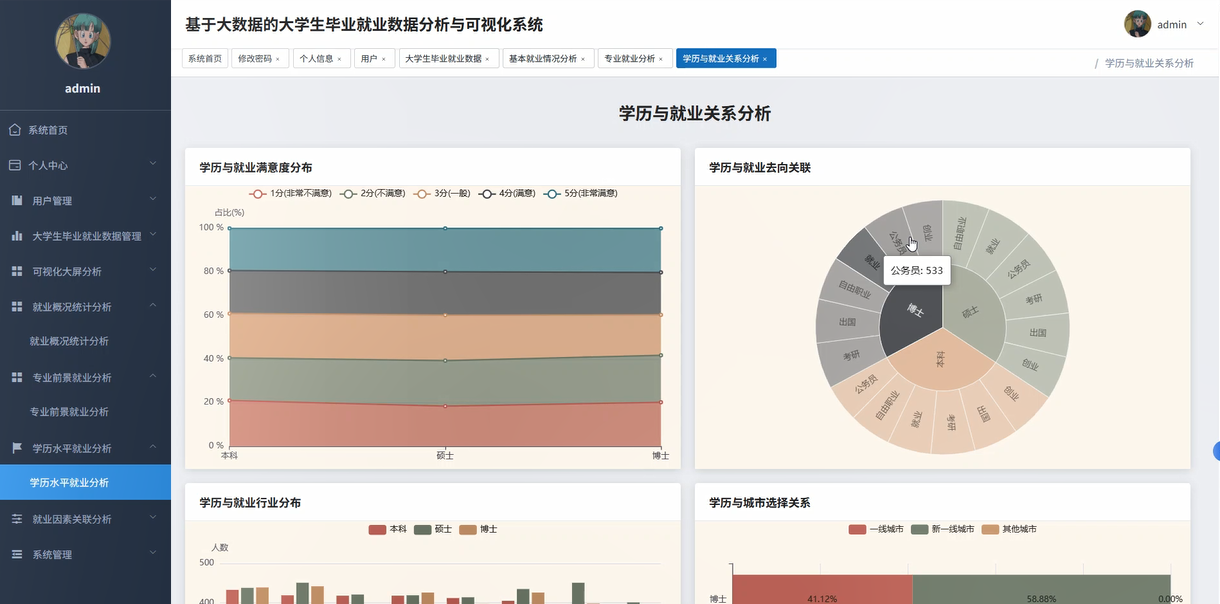Screen dimensions: 1220x604
Task: Expand the 可视化大屏分析 chevron
Action: tap(153, 269)
